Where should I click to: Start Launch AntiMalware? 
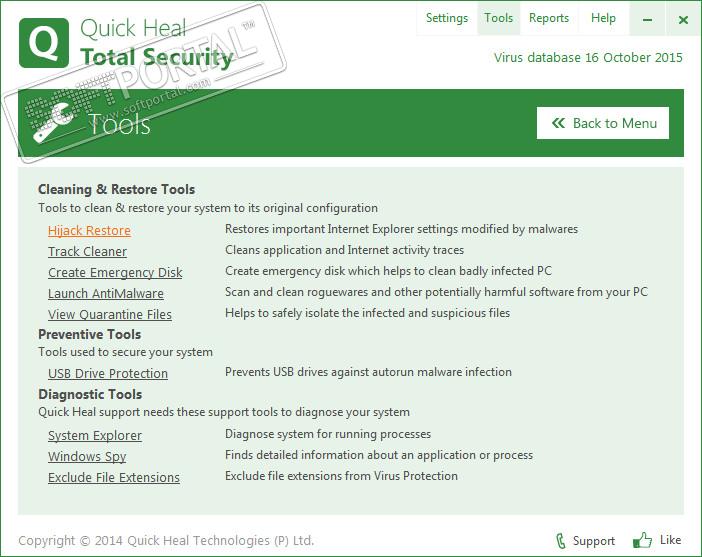click(106, 293)
